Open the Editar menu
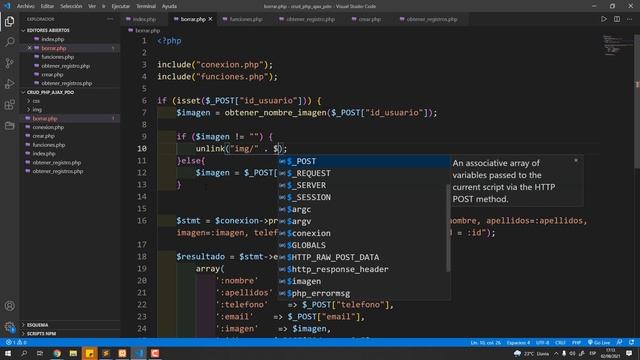 (x=47, y=6)
